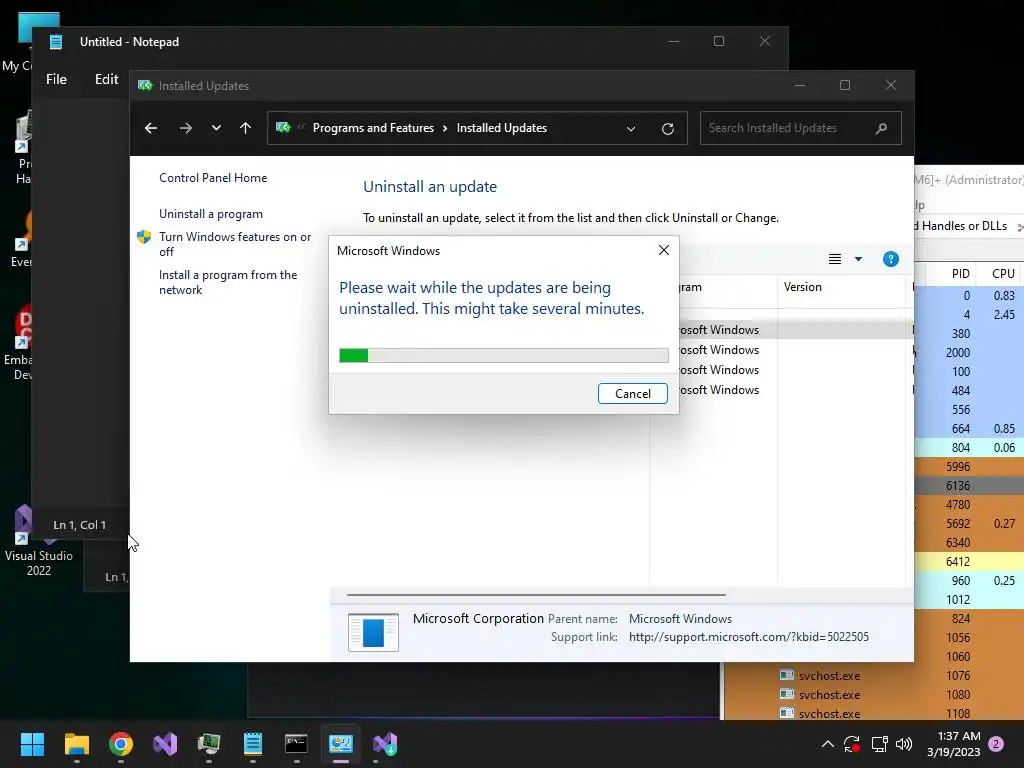Open the clock showing 1:37 AM

coord(953,744)
